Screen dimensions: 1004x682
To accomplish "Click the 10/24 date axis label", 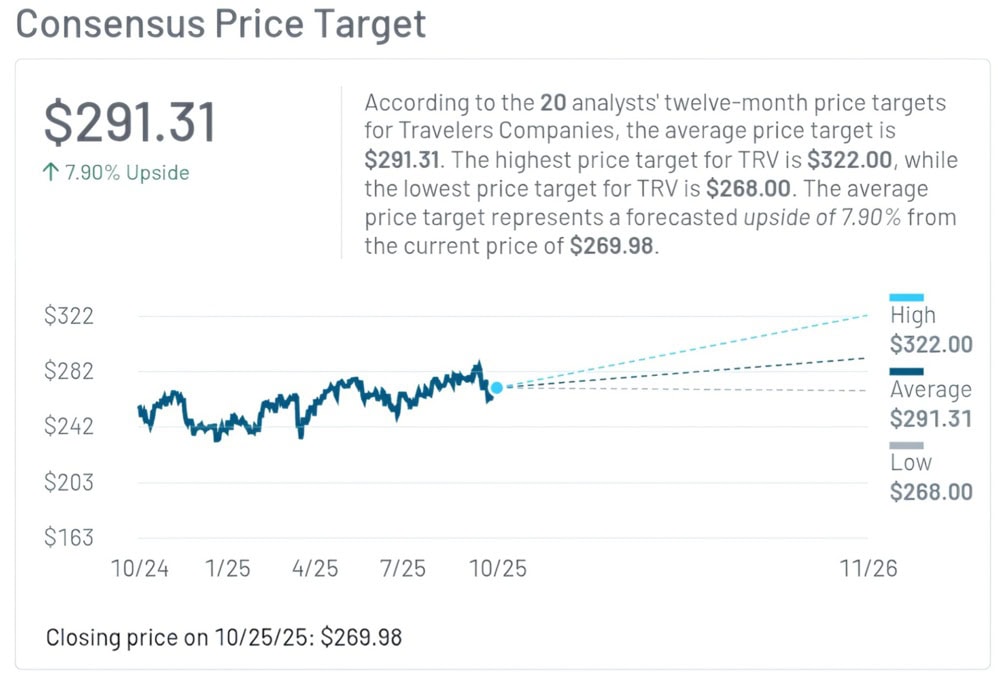I will click(140, 569).
